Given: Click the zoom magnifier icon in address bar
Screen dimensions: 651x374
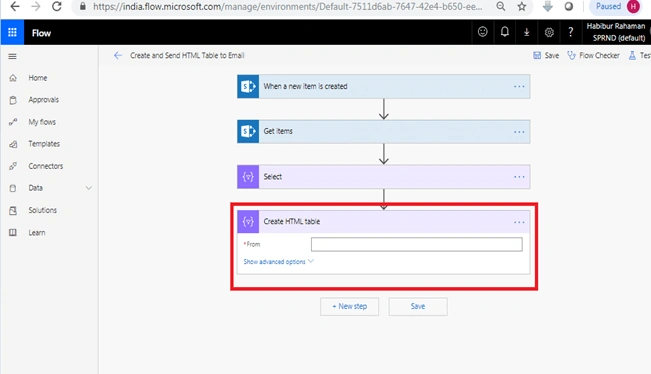Looking at the screenshot, I should 501,6.
